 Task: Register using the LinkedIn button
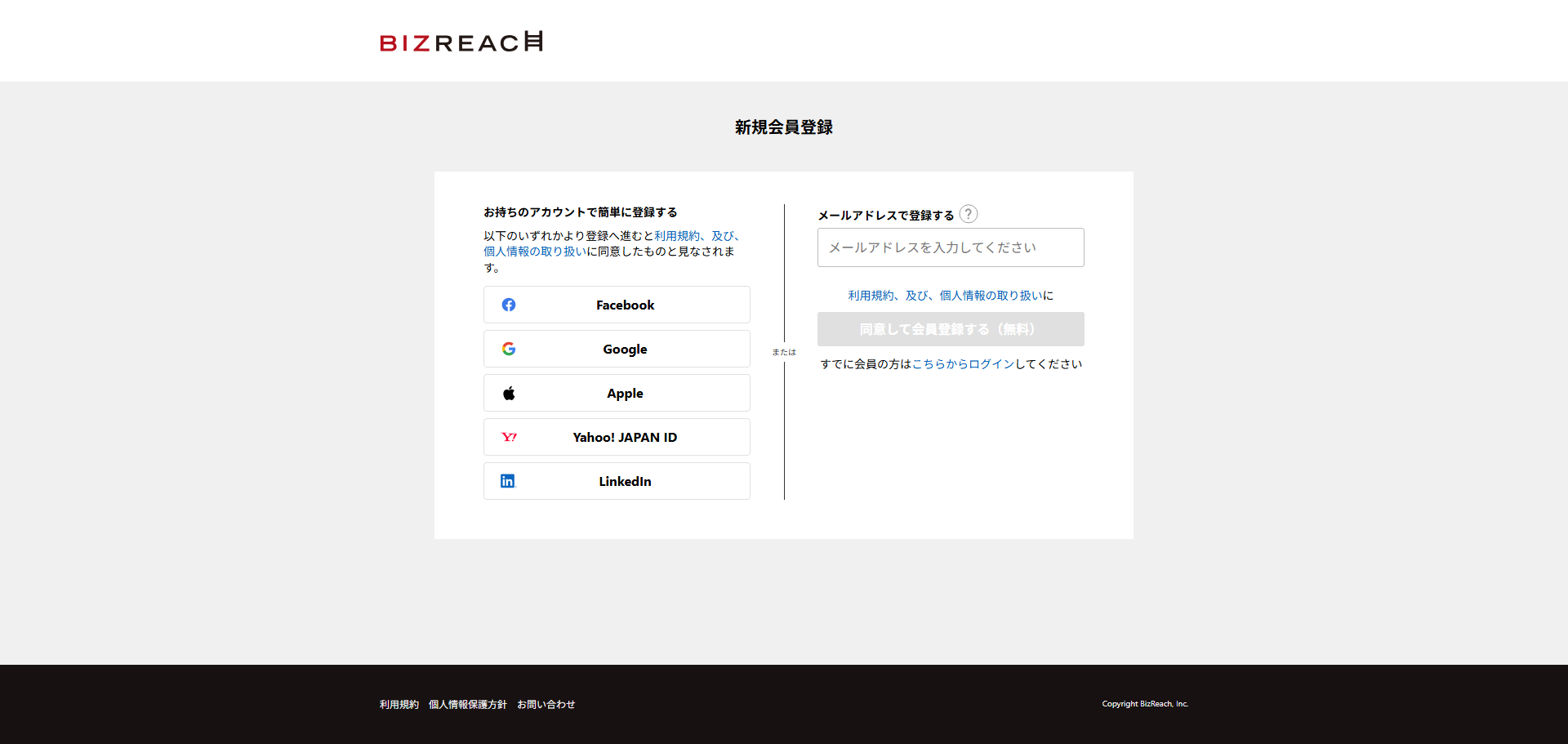(617, 481)
